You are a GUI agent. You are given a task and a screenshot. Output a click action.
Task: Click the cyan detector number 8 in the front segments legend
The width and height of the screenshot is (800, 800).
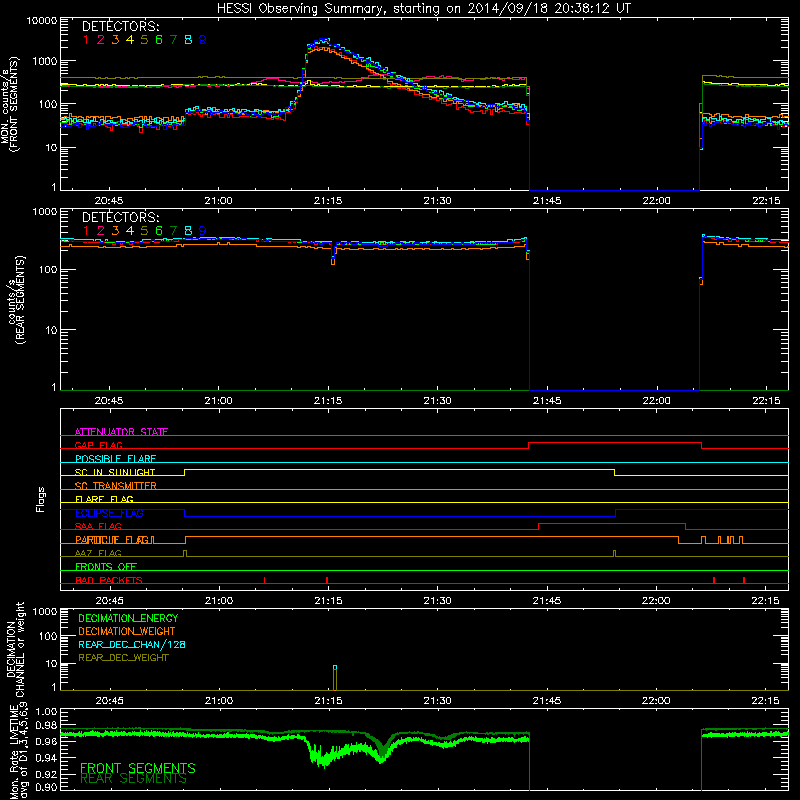[188, 40]
